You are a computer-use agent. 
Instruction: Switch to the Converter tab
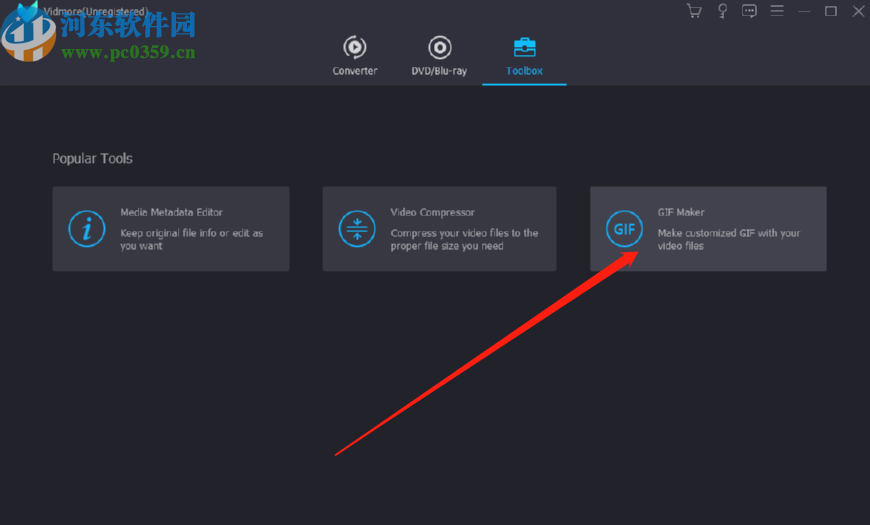[355, 55]
